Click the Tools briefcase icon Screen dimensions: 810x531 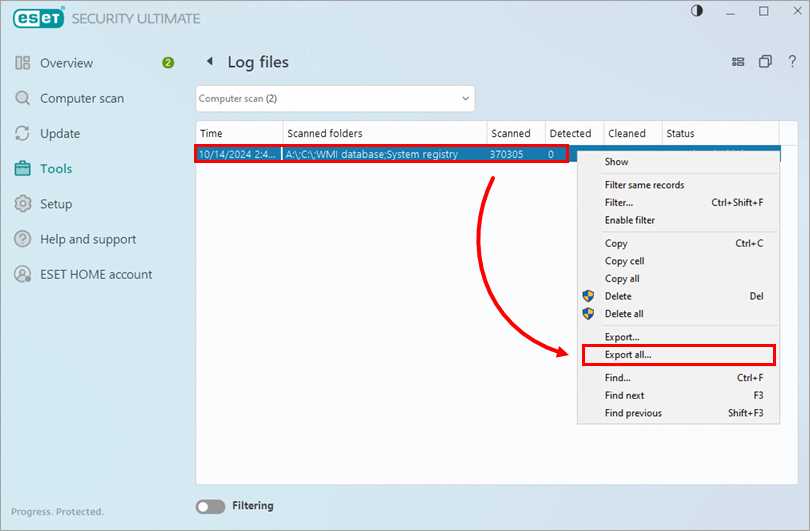coord(23,169)
